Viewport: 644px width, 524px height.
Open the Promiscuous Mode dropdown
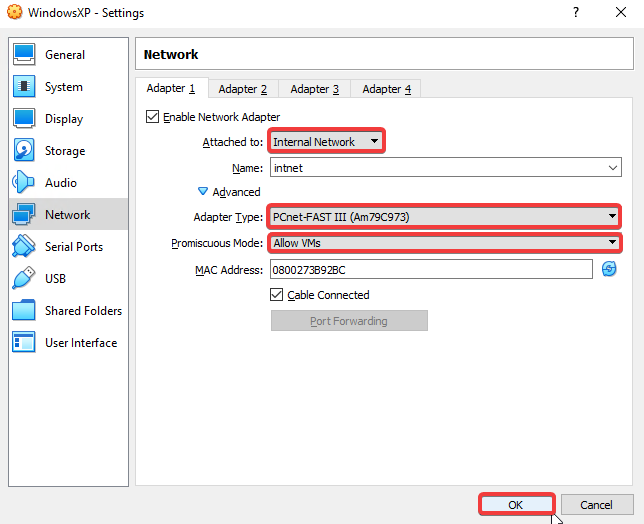[x=445, y=243]
